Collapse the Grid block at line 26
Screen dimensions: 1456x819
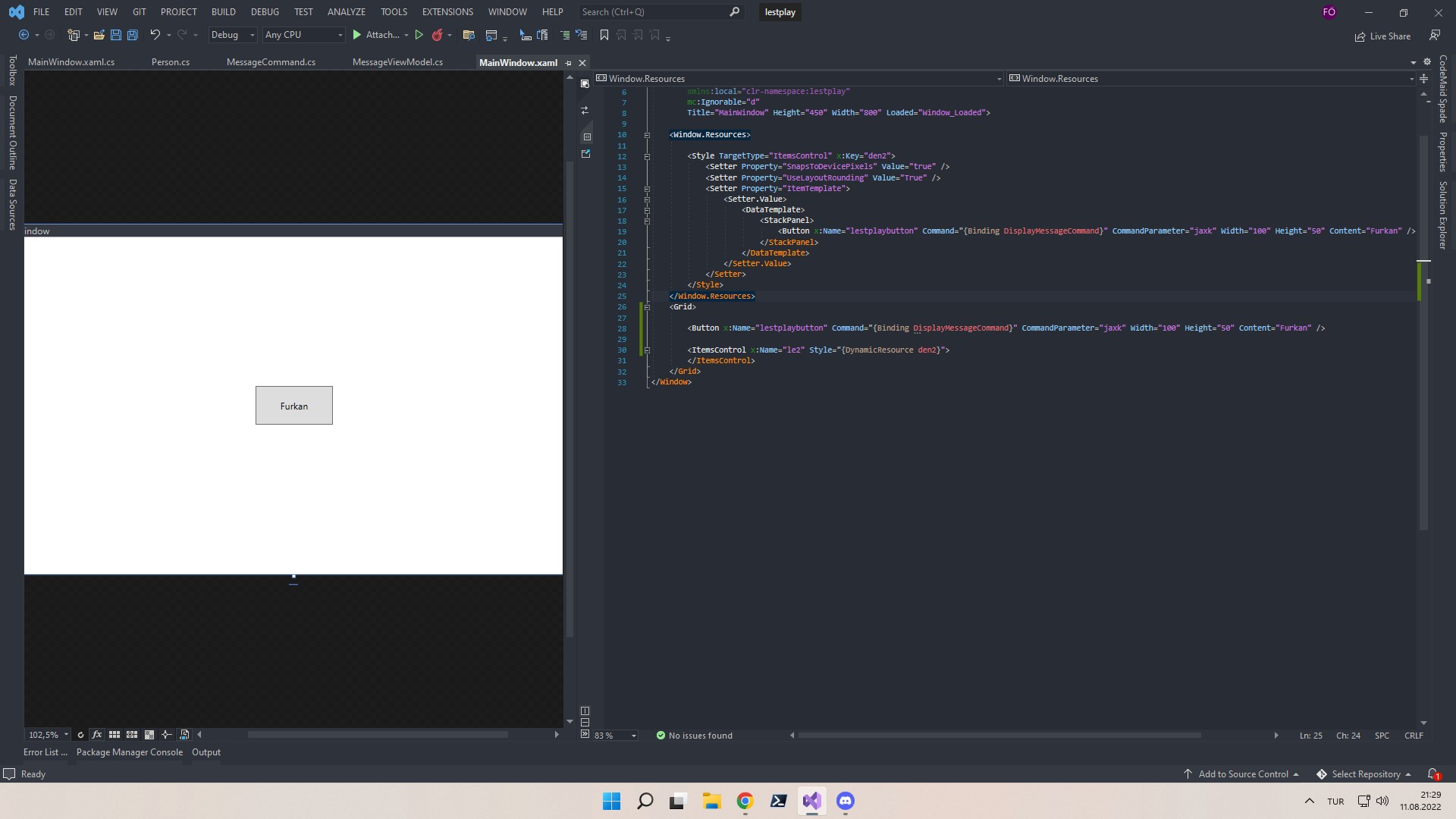647,307
